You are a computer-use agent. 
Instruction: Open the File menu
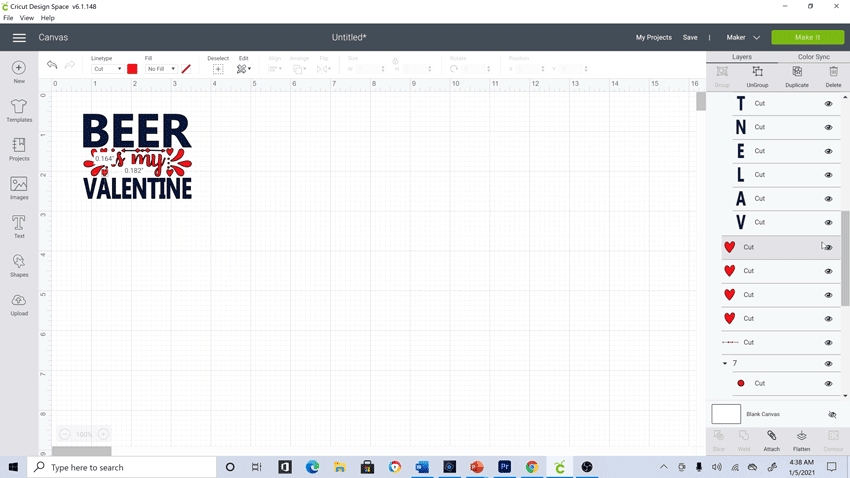[8, 18]
